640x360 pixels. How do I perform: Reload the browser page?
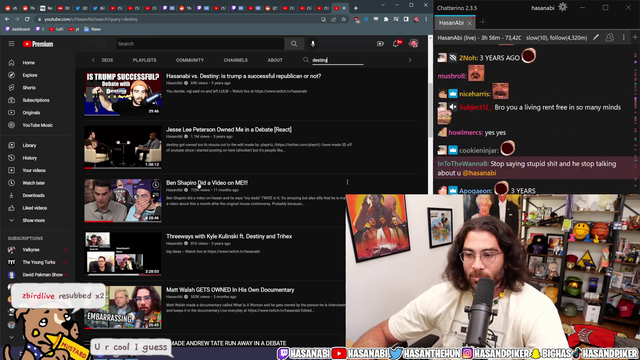coord(27,19)
